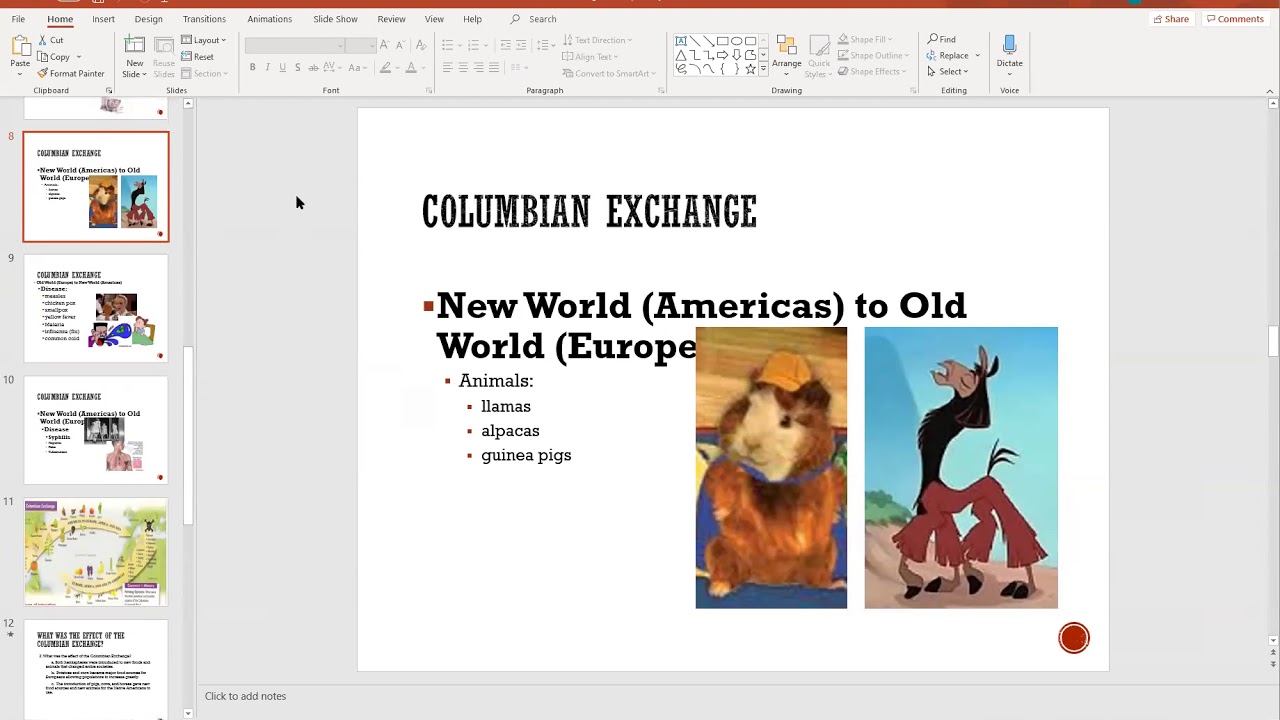Toggle Text Shadow formatting
Screen dimensions: 1280x720
coord(297,67)
